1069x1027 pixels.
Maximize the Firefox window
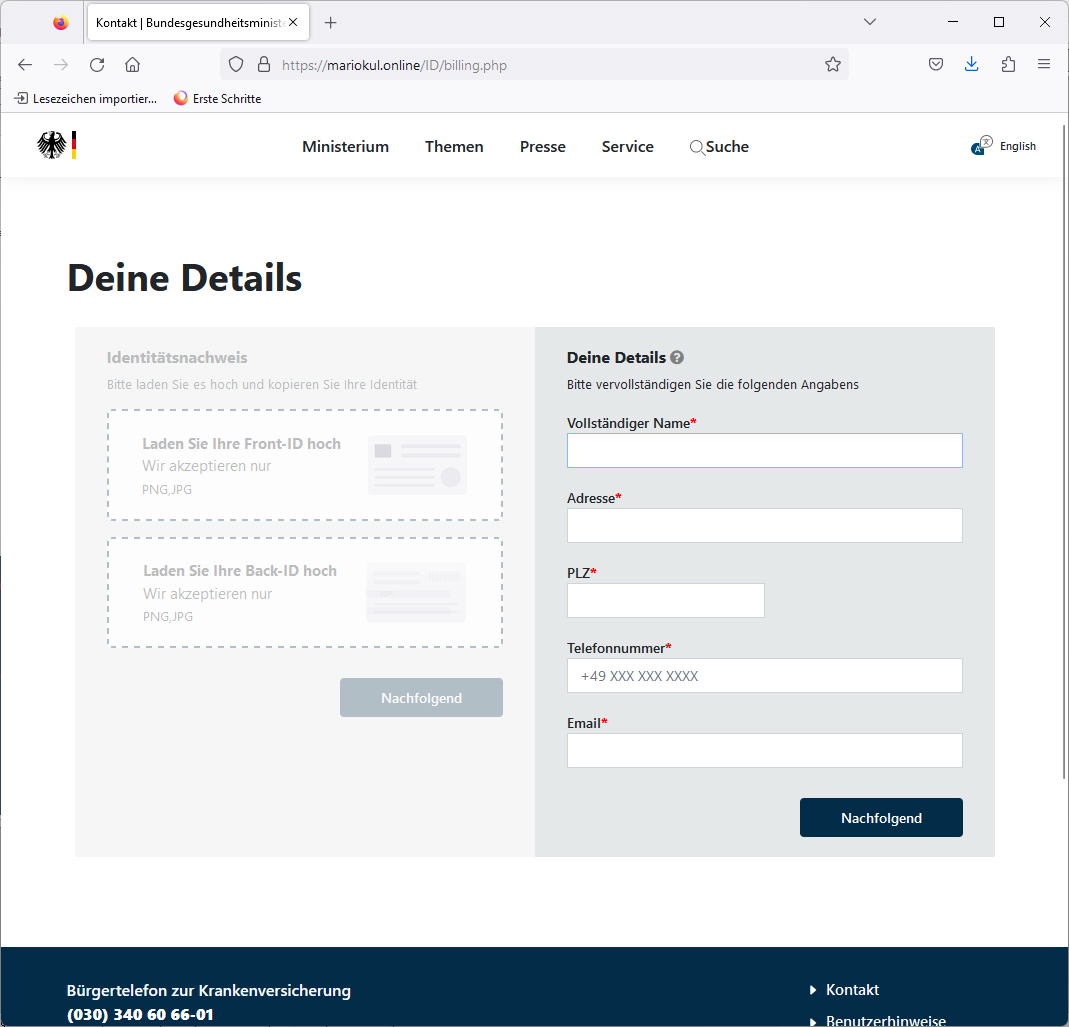pyautogui.click(x=999, y=22)
